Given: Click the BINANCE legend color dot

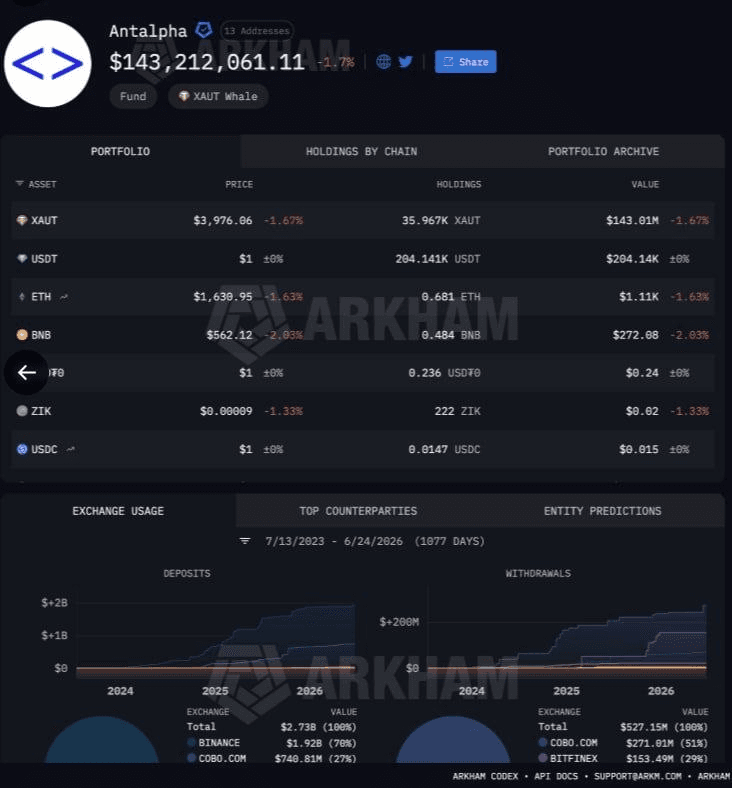Looking at the screenshot, I should pos(191,742).
